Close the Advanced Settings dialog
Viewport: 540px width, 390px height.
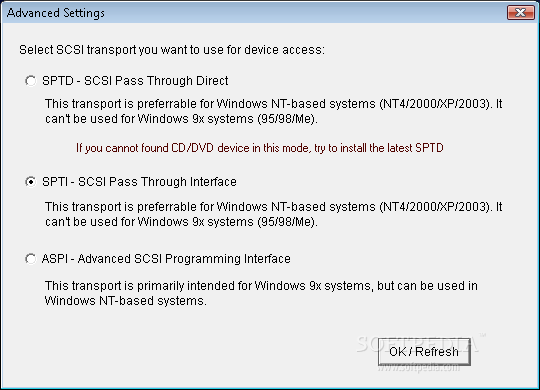point(520,13)
